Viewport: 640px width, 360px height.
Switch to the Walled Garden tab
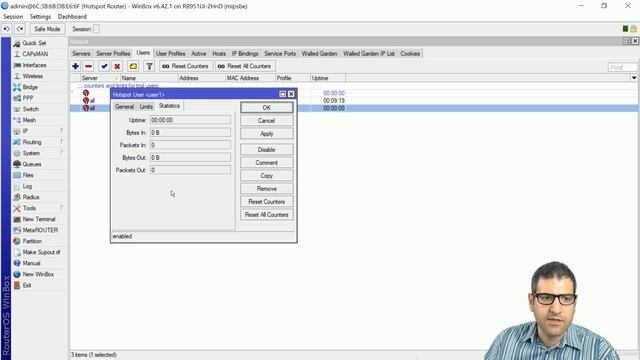pyautogui.click(x=320, y=53)
